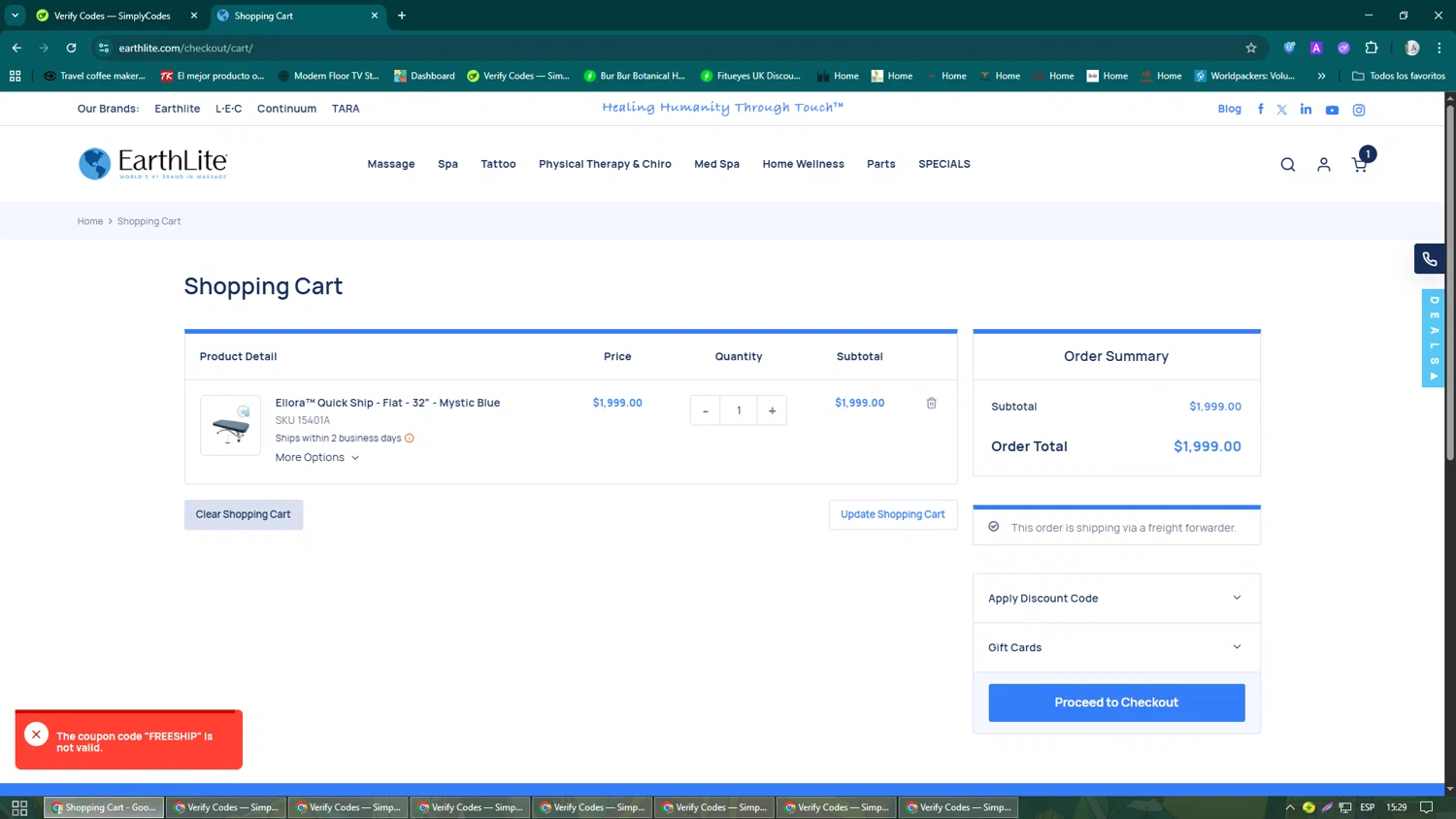Viewport: 1456px width, 819px height.
Task: Open EarthLite X (Twitter) icon
Action: tap(1281, 110)
